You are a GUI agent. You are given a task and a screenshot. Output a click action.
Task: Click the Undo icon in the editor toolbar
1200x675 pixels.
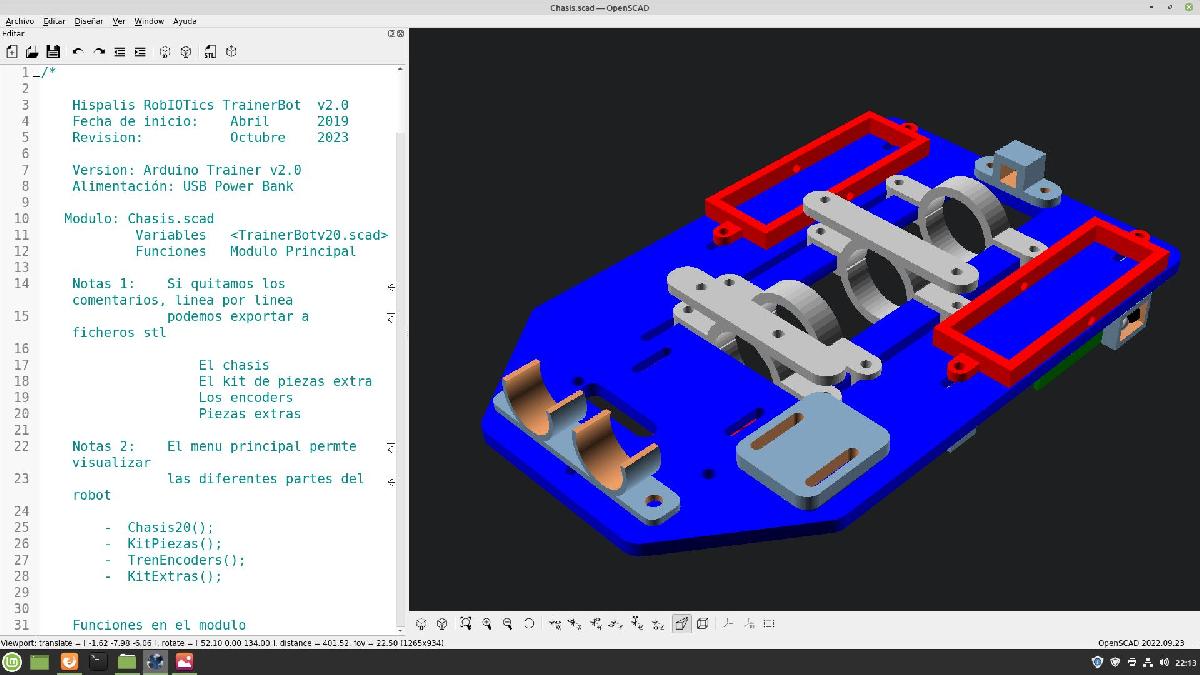[78, 52]
